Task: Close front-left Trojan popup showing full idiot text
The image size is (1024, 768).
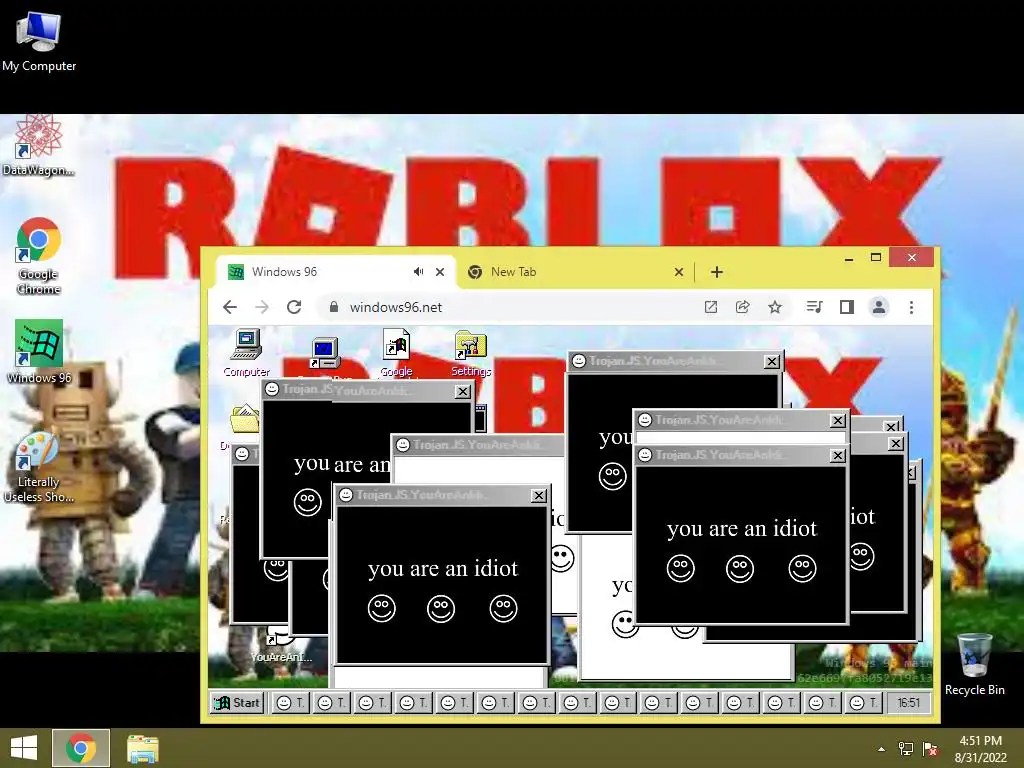Action: point(538,496)
